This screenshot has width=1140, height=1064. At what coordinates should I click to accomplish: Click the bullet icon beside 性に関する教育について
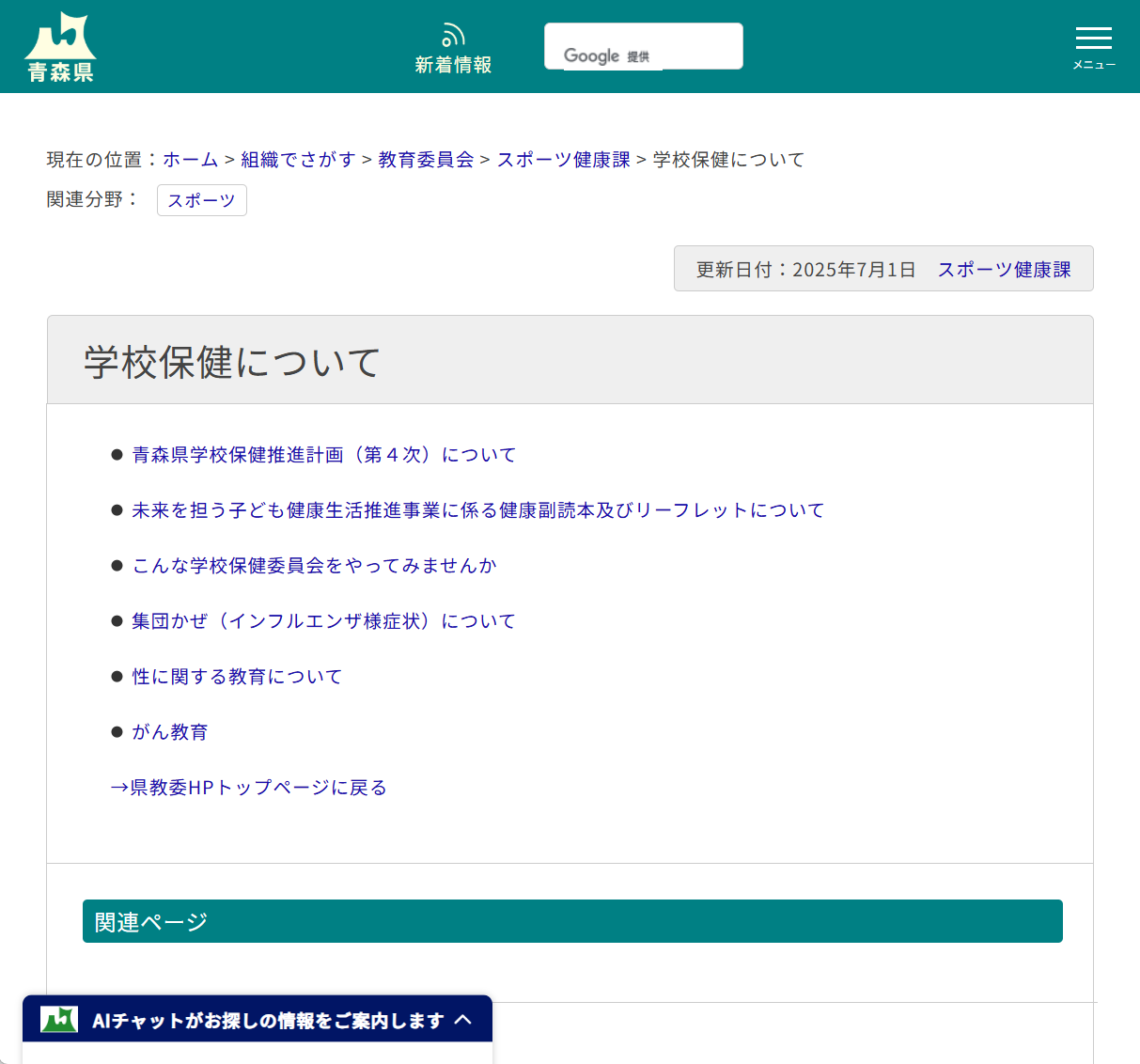pyautogui.click(x=116, y=676)
